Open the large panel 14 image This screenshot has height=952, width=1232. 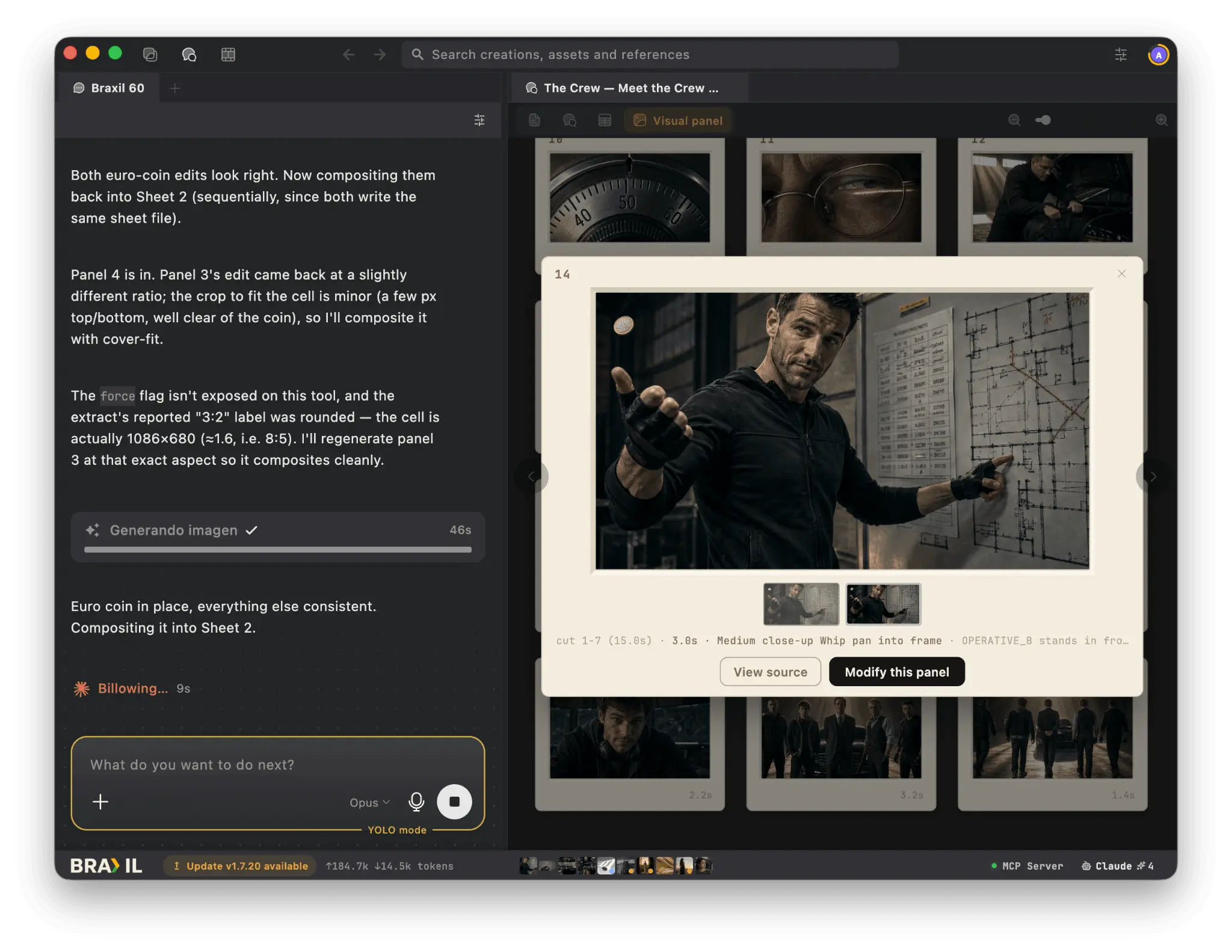click(842, 431)
